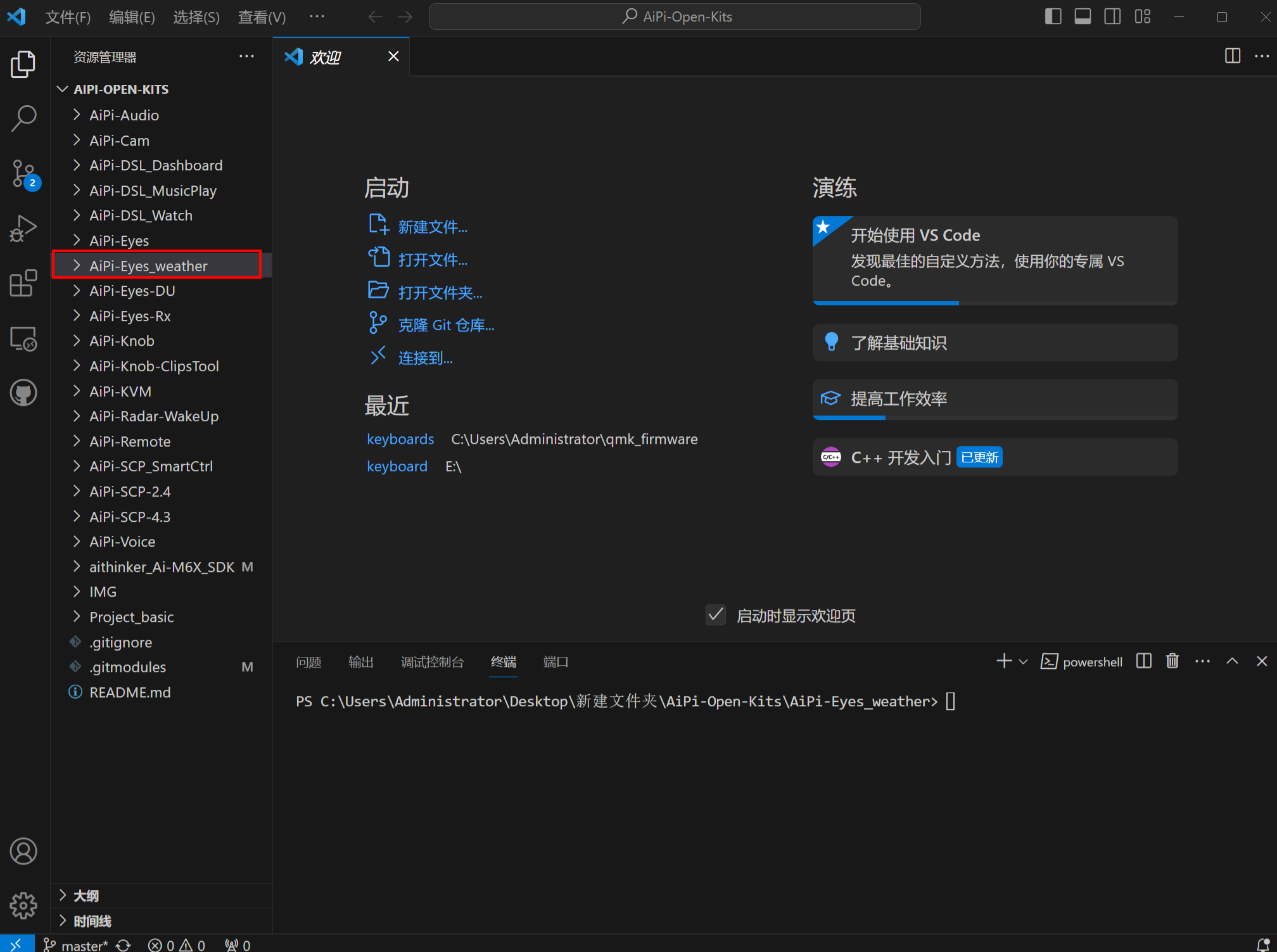The image size is (1277, 952).
Task: Go forward with navigation arrow
Action: (405, 16)
